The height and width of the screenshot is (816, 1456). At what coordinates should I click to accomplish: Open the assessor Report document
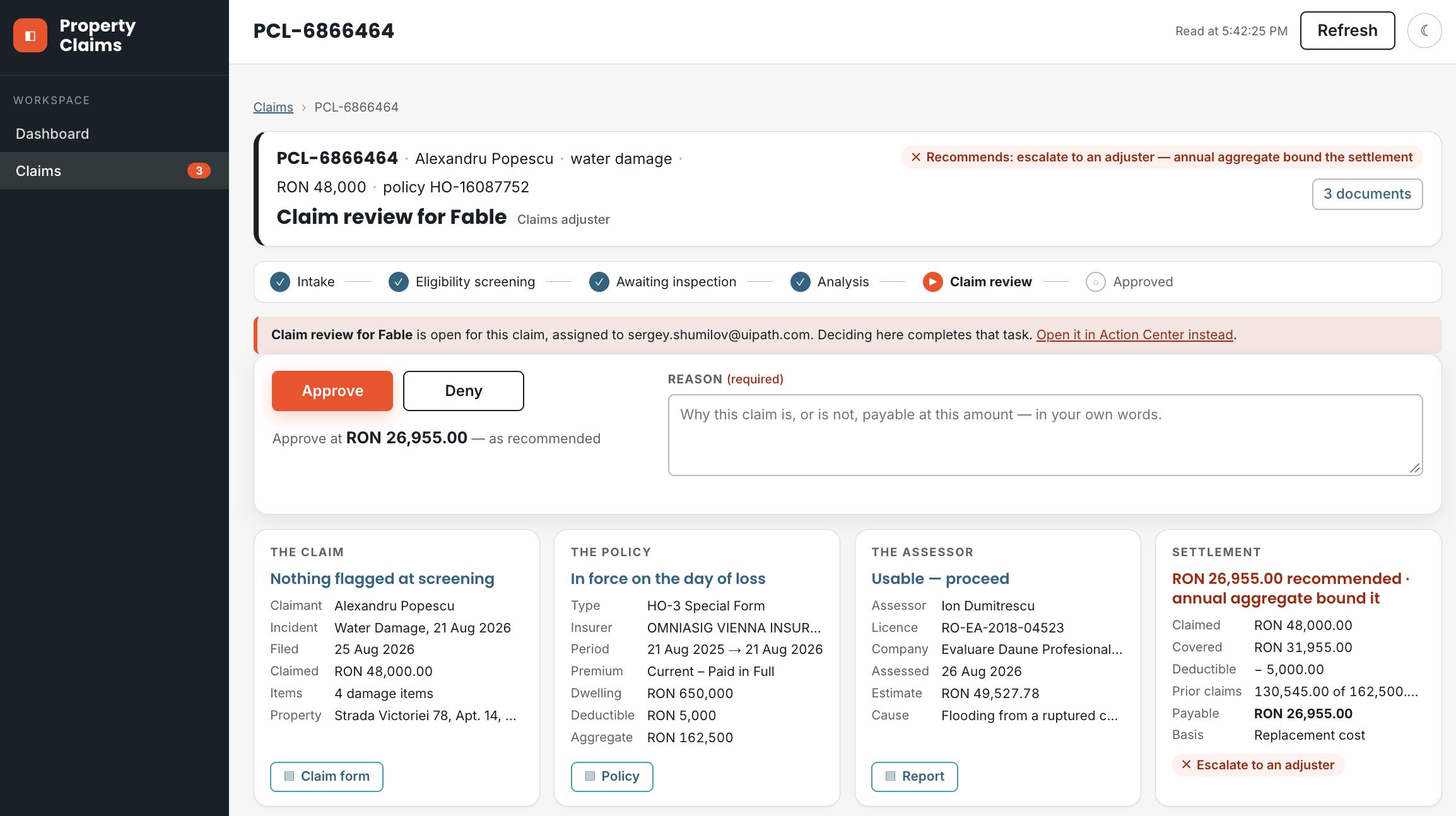[x=915, y=776]
